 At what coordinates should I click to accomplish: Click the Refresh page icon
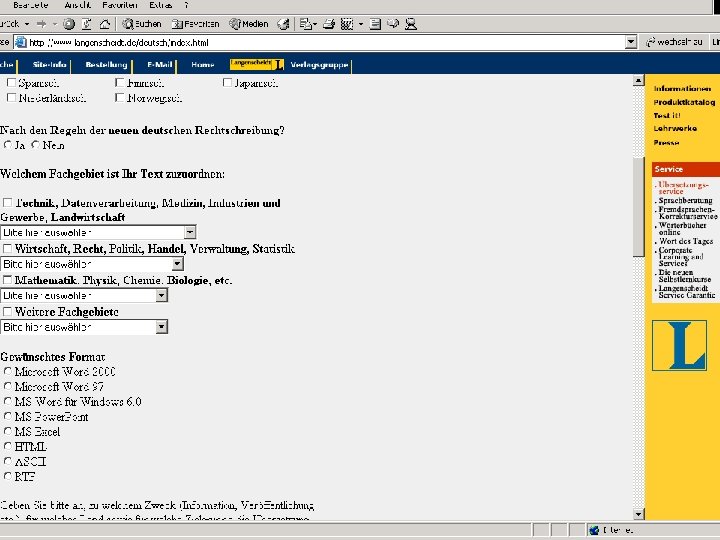pyautogui.click(x=87, y=24)
